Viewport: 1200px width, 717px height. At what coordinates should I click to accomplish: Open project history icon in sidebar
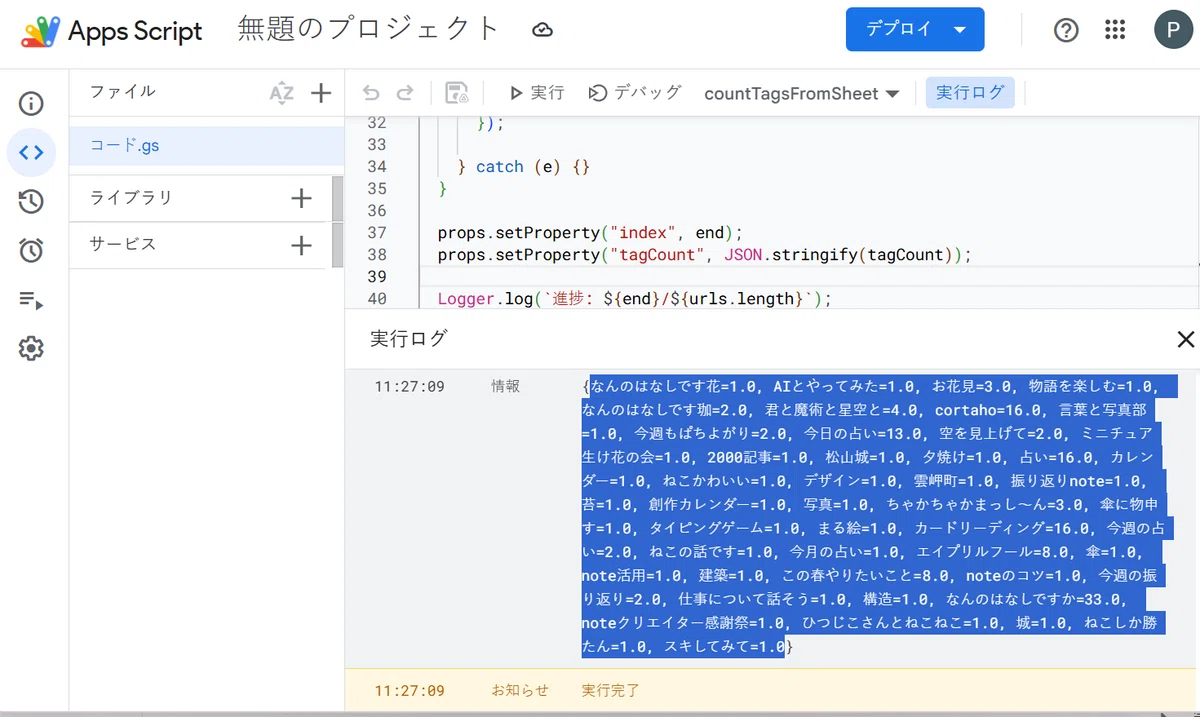31,201
